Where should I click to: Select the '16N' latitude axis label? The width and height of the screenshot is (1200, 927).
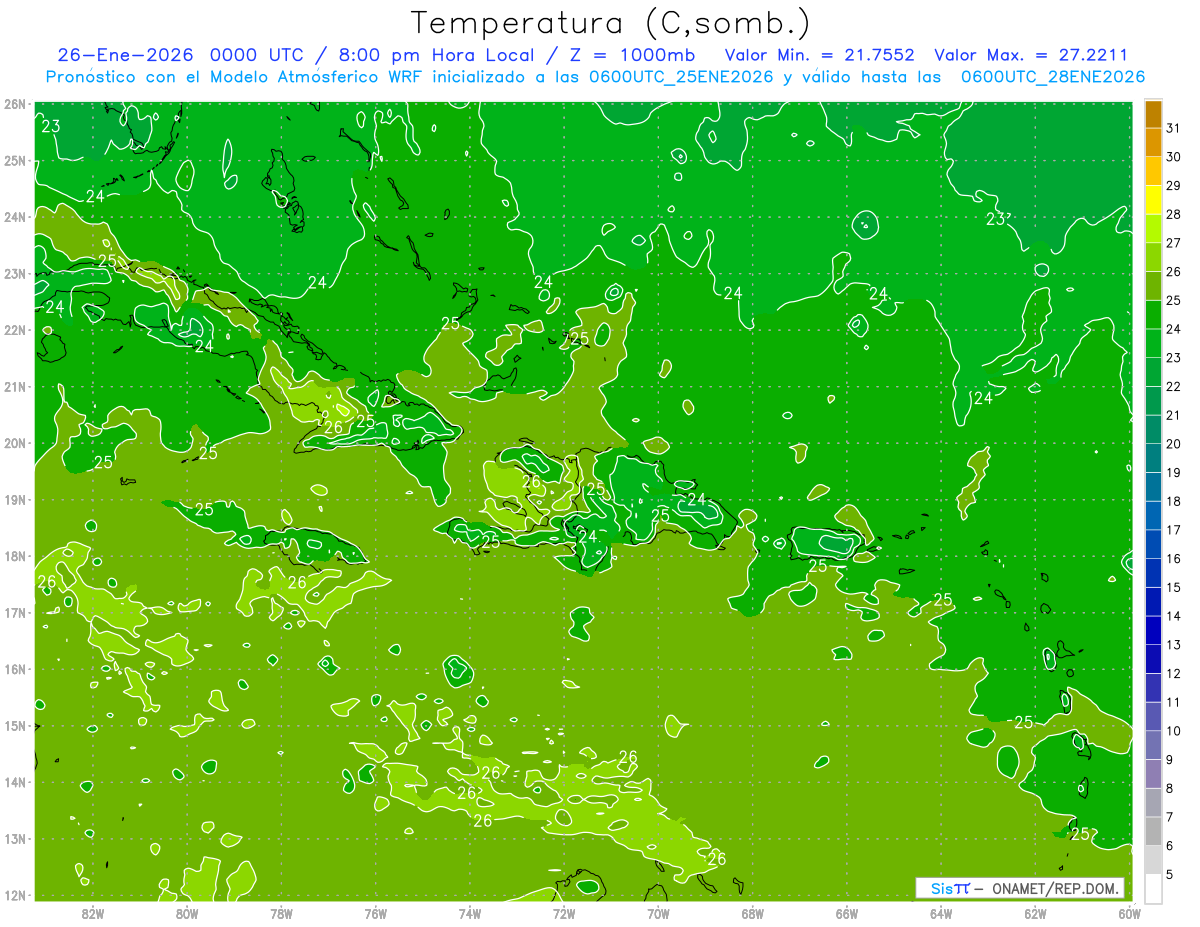click(x=15, y=669)
